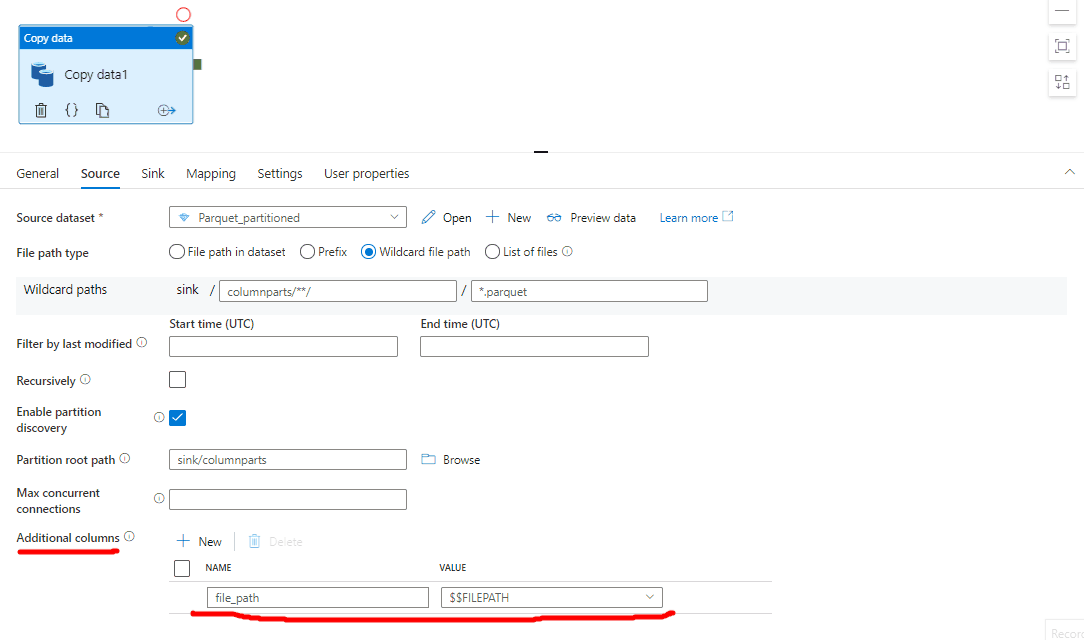Enable the Recursively checkbox
1084x640 pixels.
(177, 379)
